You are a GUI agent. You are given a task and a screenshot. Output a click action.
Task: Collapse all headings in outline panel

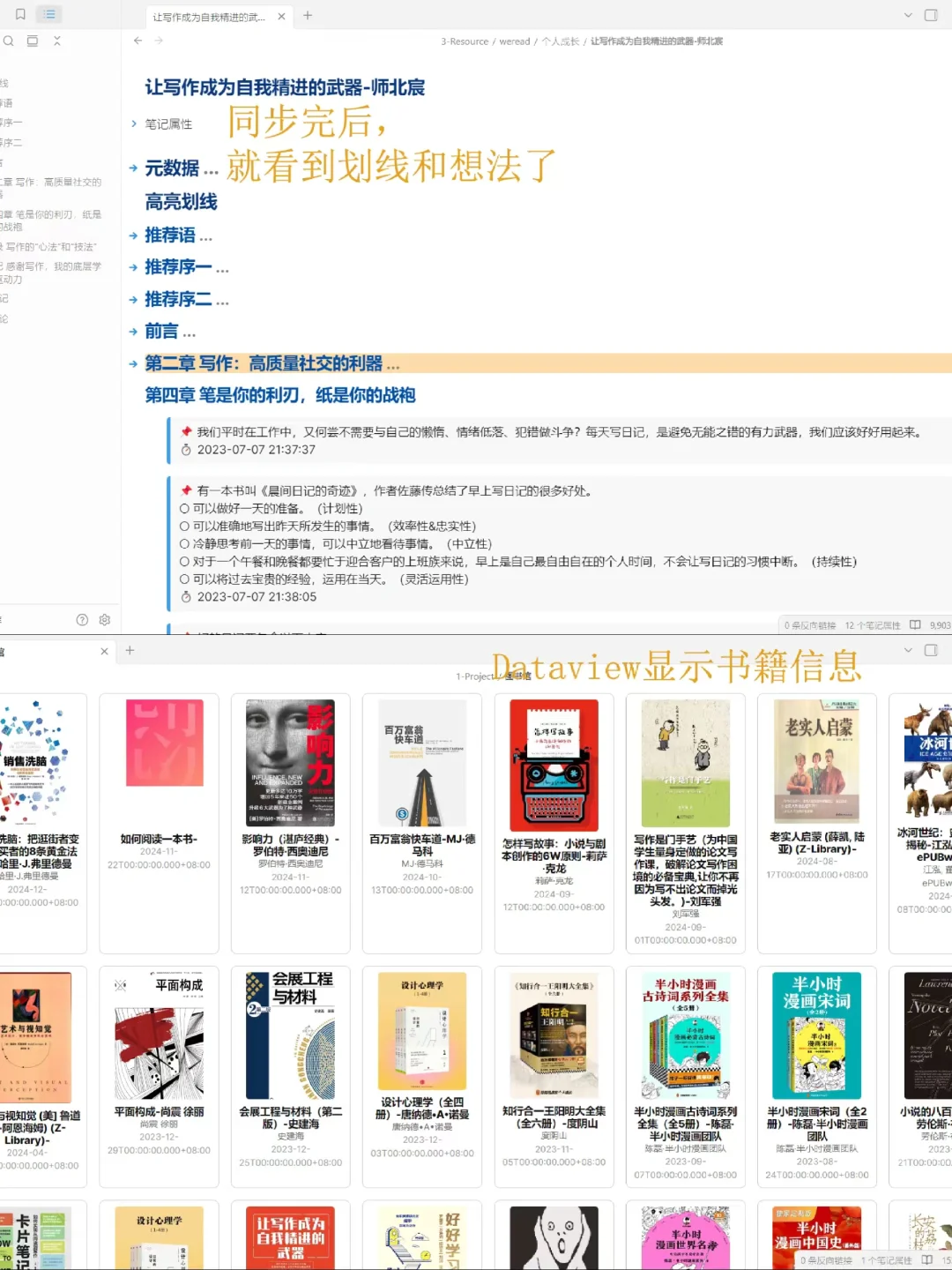(57, 41)
